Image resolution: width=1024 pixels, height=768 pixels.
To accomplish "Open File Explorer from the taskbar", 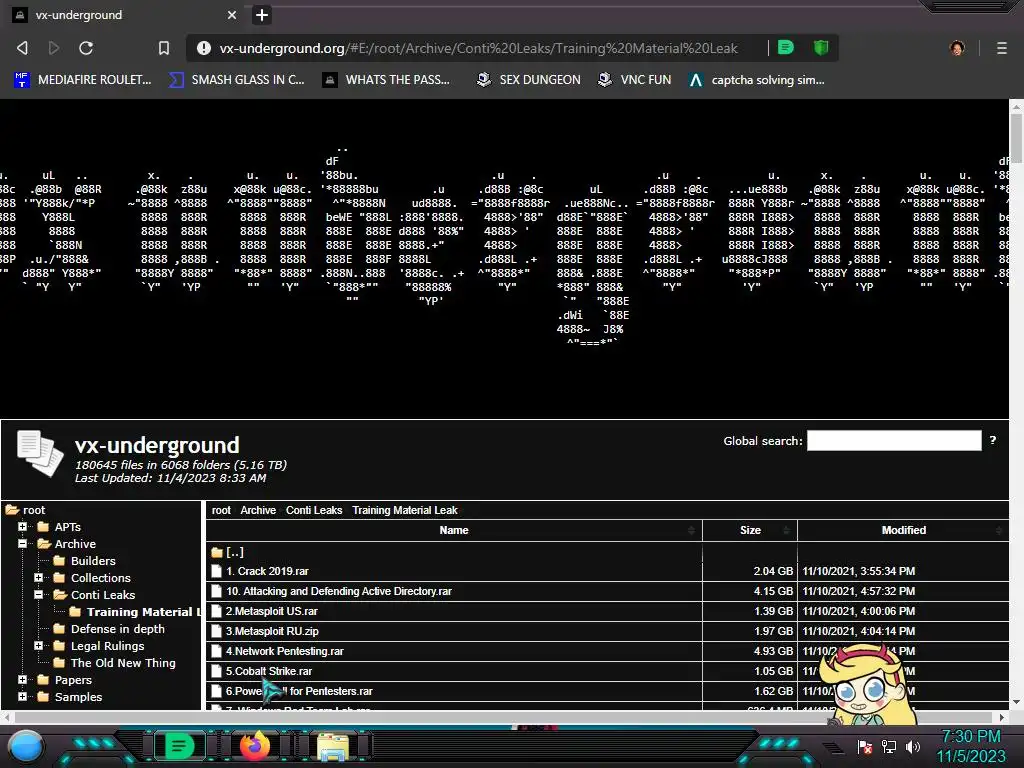I will tap(332, 746).
